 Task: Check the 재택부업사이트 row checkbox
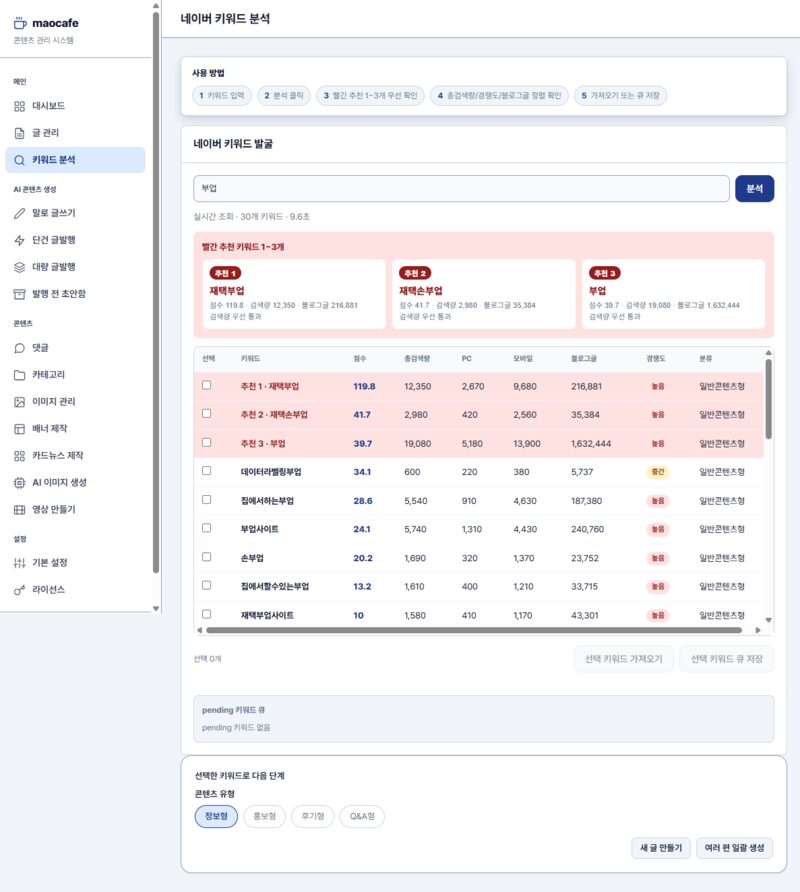207,614
